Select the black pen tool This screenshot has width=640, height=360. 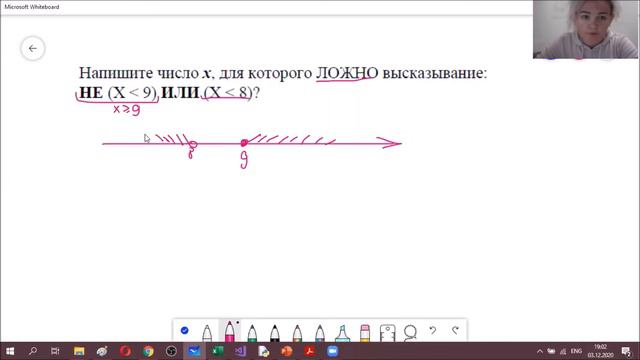pos(275,333)
